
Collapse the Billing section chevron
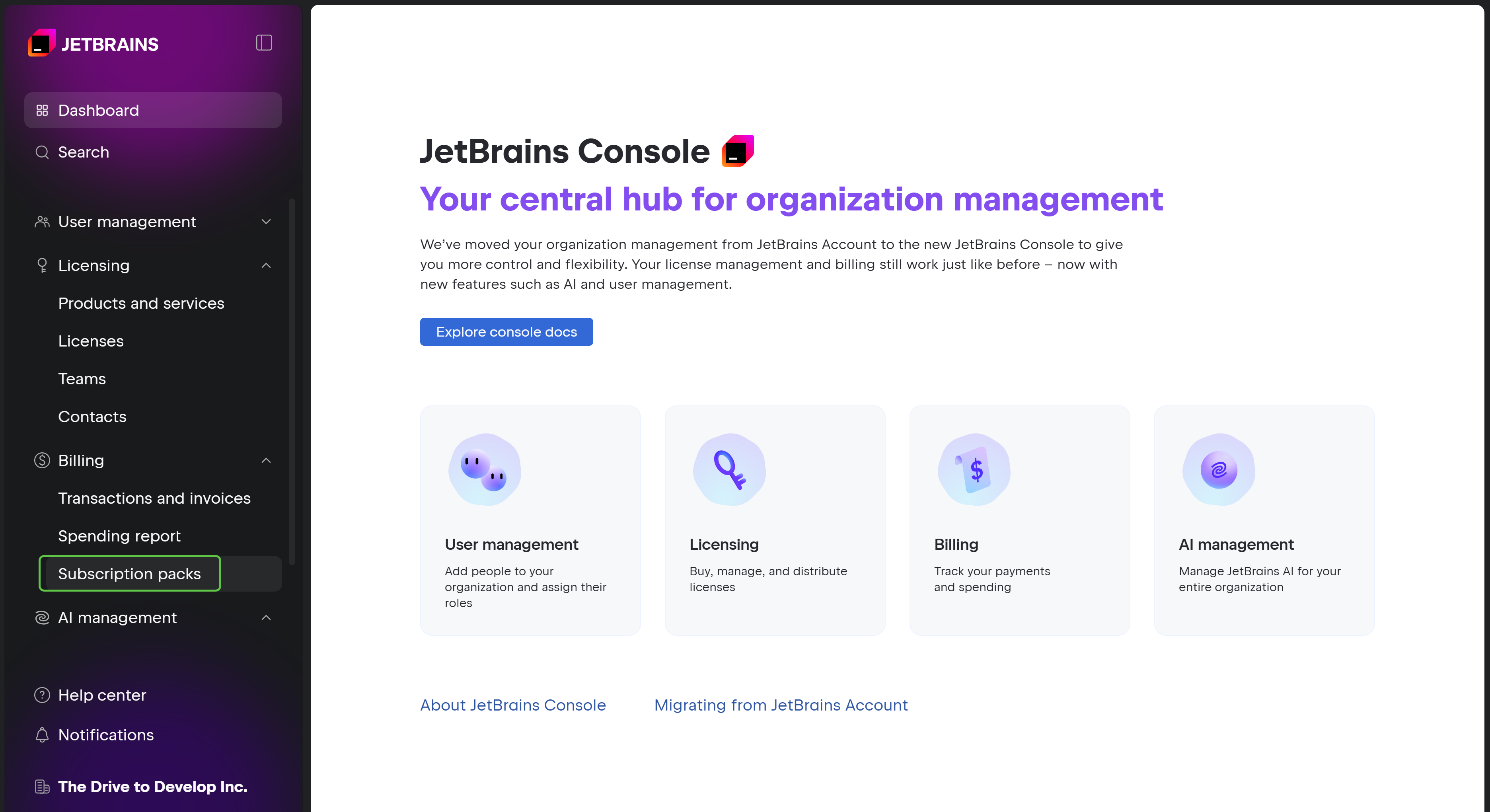pyautogui.click(x=266, y=460)
